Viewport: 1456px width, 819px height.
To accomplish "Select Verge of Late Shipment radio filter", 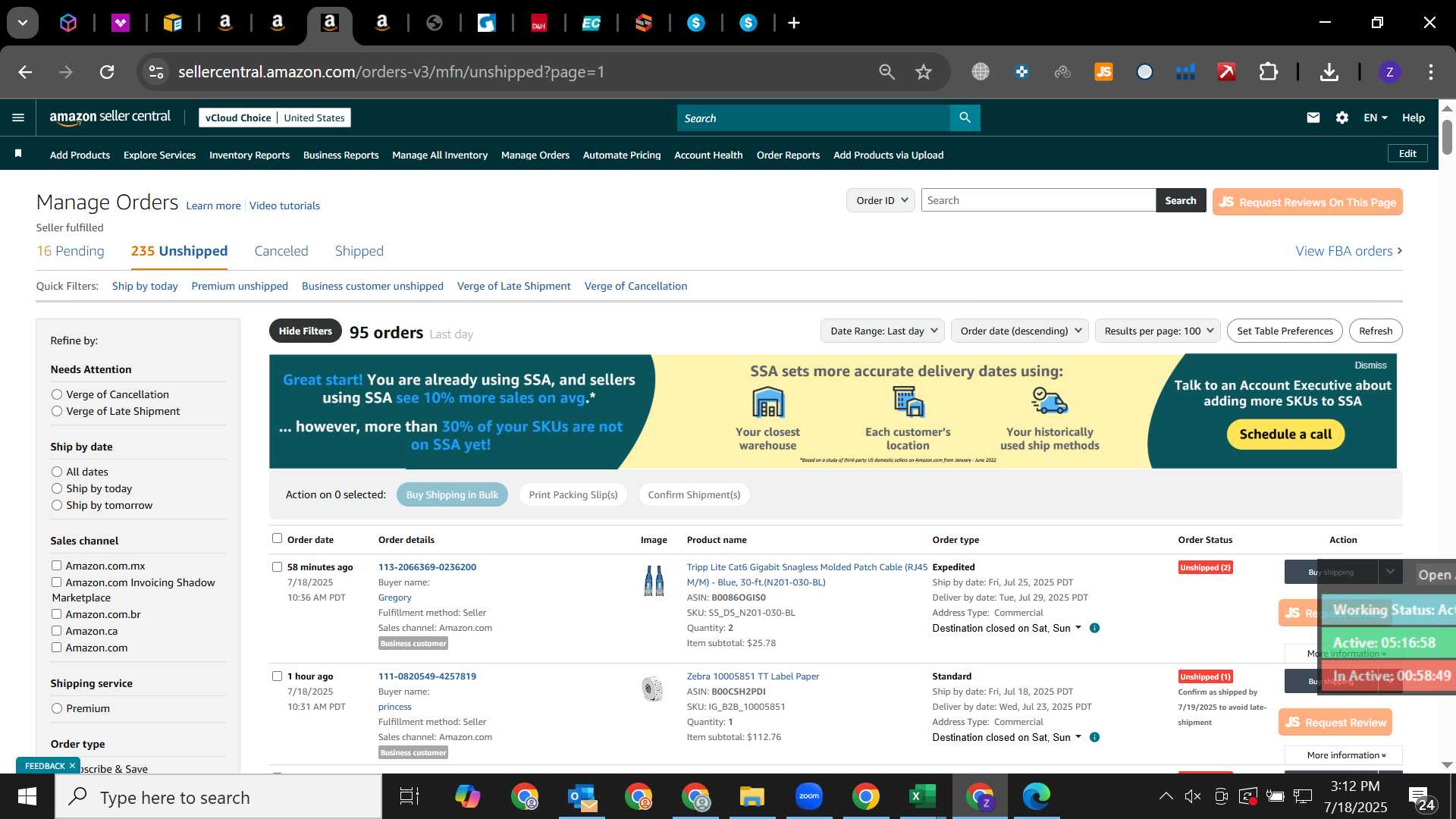I will click(x=56, y=411).
